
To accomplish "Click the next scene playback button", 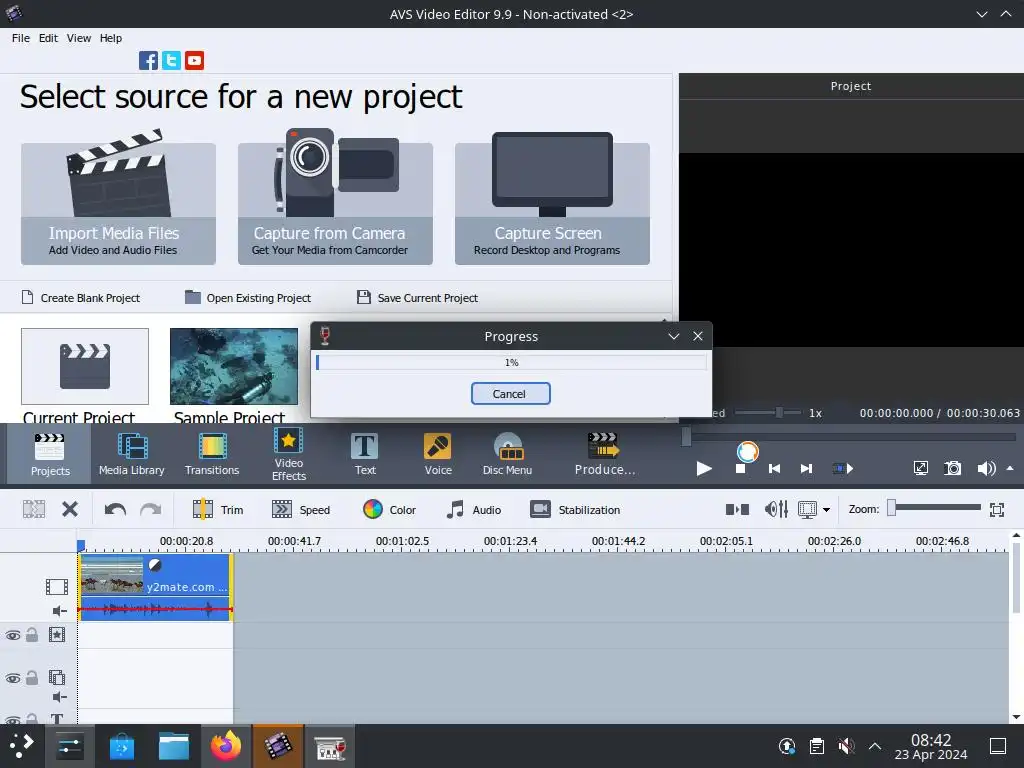I will click(843, 468).
